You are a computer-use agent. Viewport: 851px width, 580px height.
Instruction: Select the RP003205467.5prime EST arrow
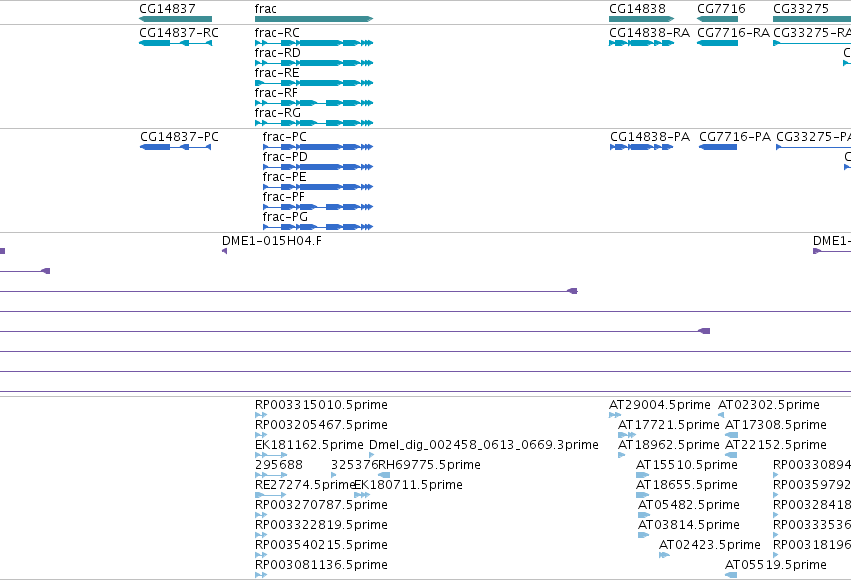[x=261, y=435]
